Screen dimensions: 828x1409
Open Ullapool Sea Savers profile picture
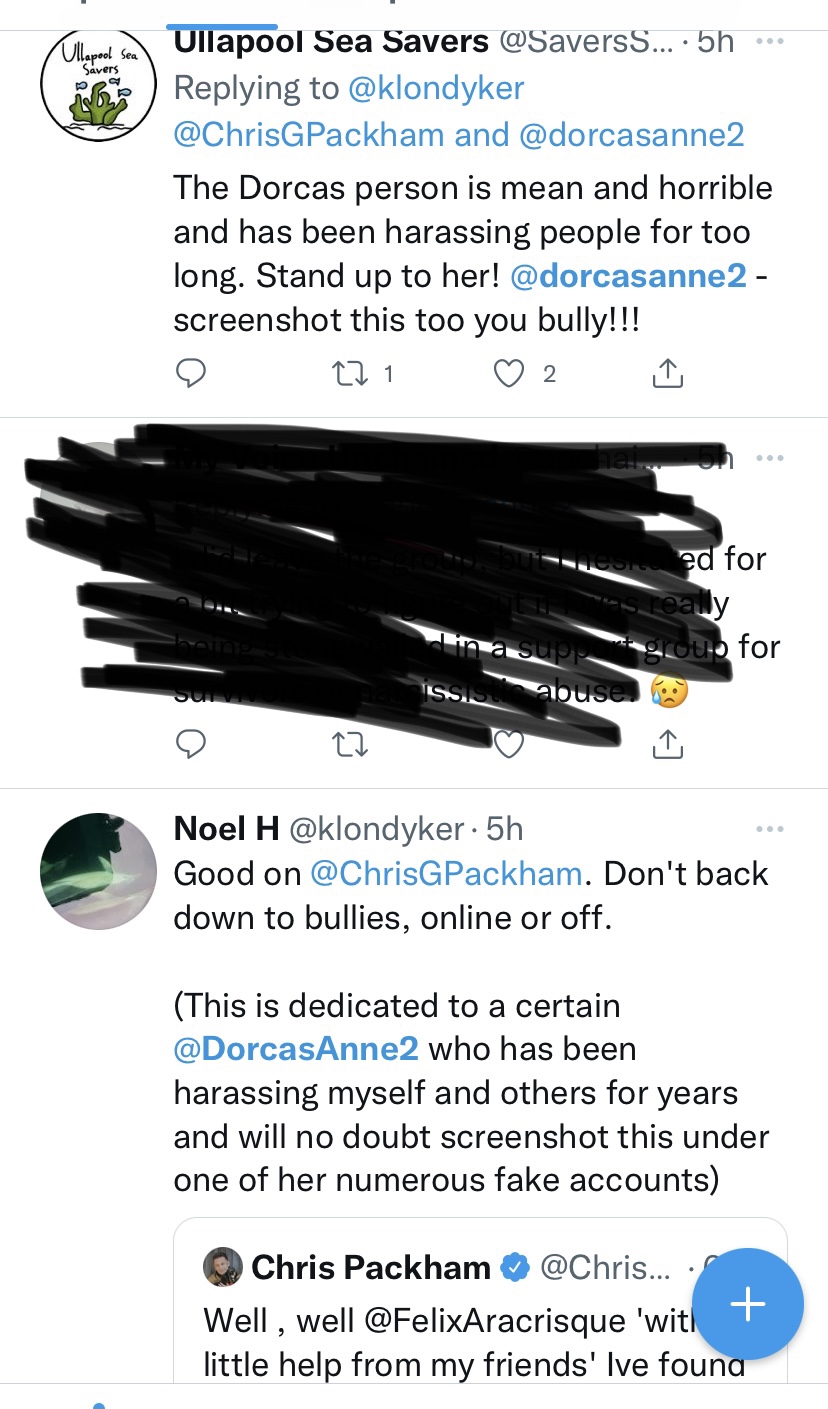[x=98, y=83]
